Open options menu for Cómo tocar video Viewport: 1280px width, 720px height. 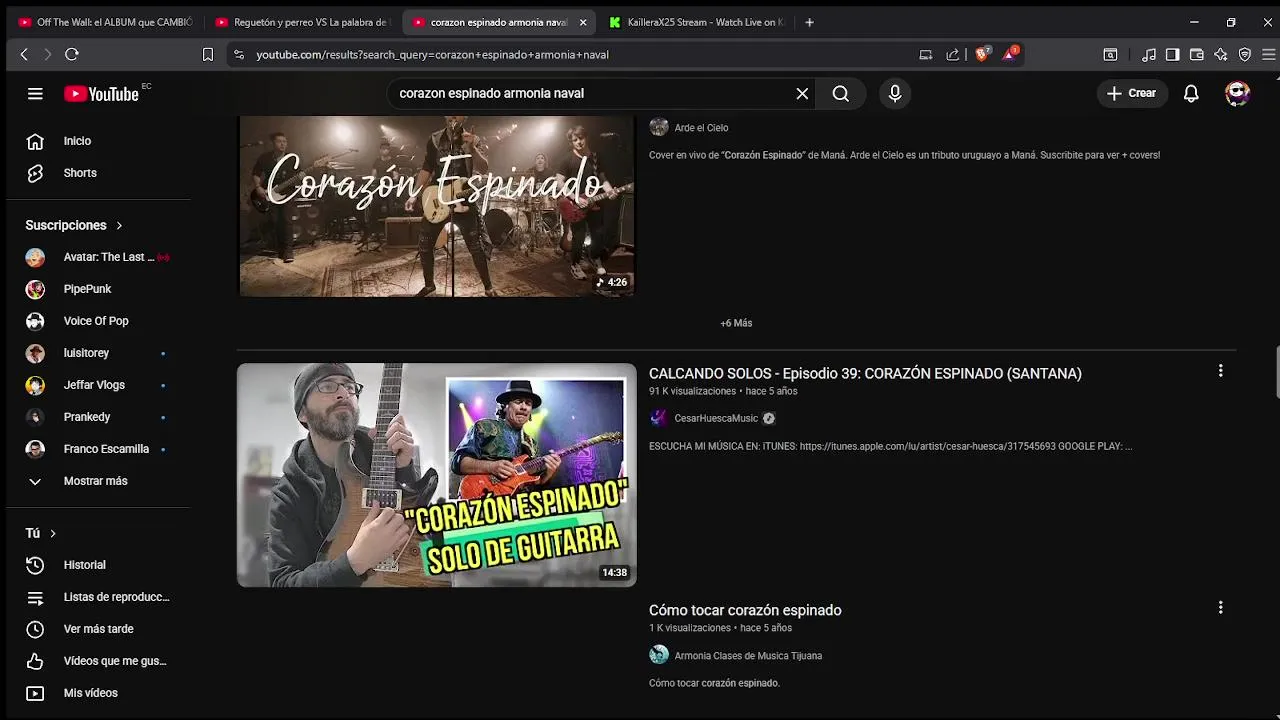(x=1220, y=608)
